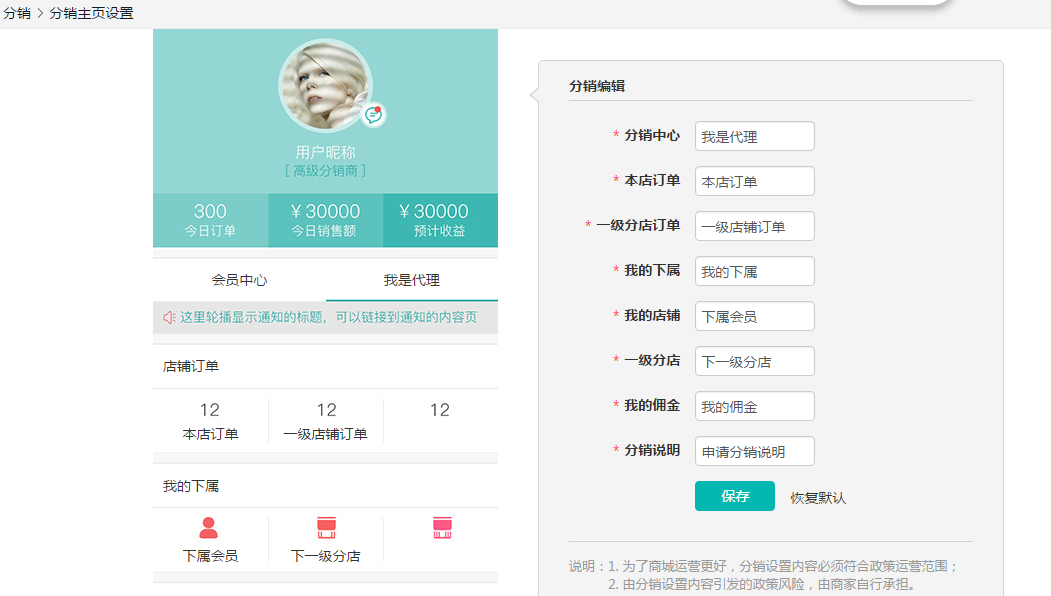Screen dimensions: 1051x596
Task: Click the 分销中心 input field
Action: [754, 136]
